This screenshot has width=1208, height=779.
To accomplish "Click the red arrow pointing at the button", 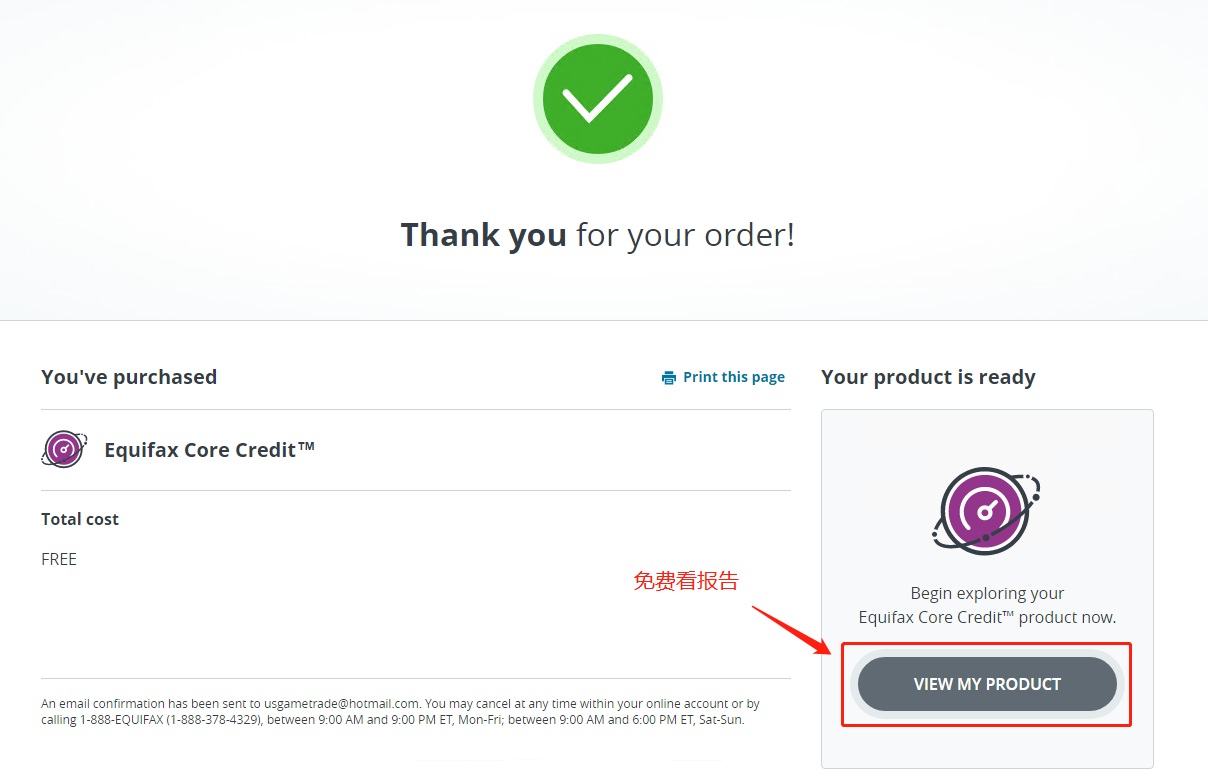I will point(793,629).
